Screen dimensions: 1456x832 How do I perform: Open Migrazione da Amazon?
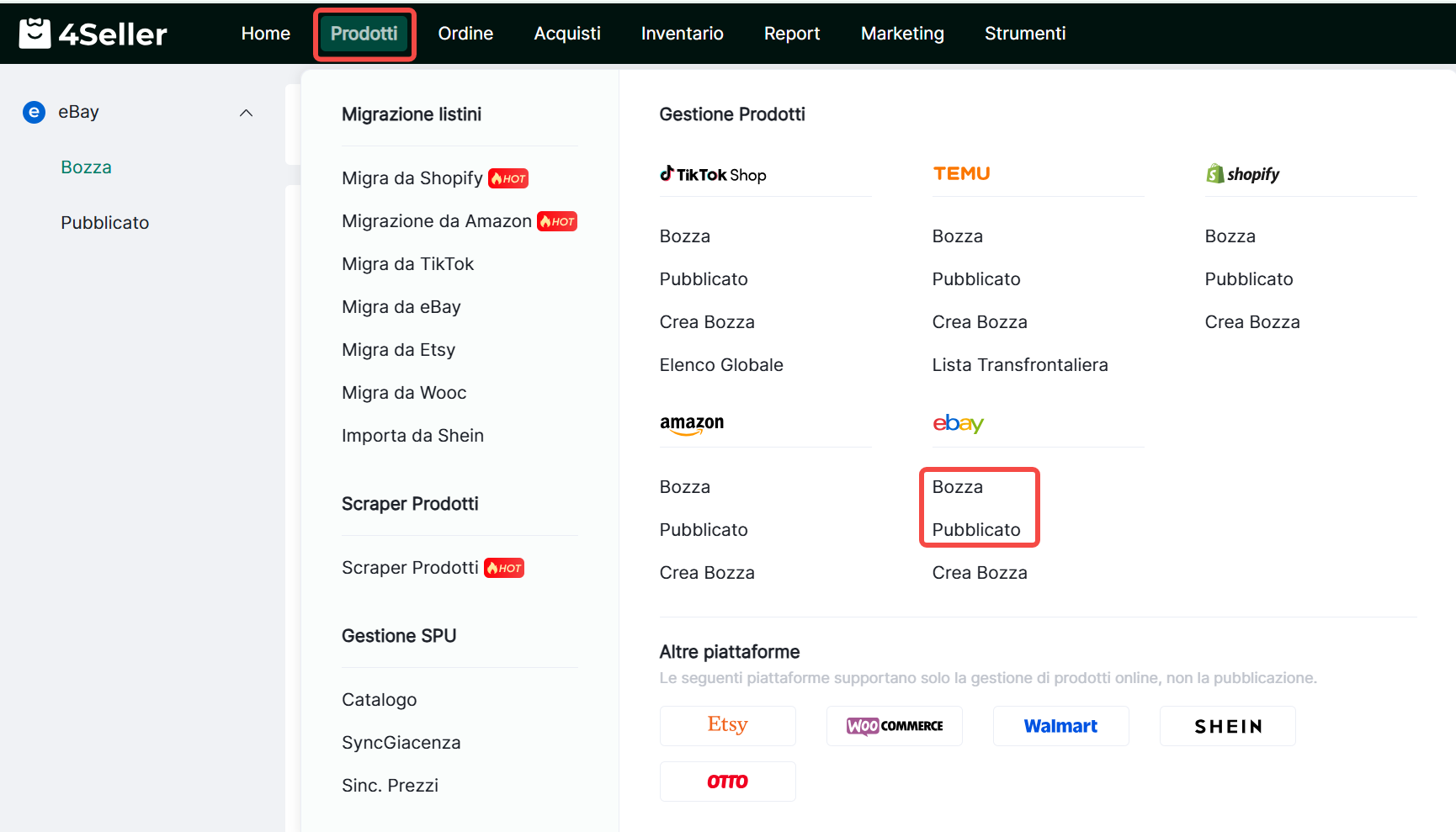(436, 221)
